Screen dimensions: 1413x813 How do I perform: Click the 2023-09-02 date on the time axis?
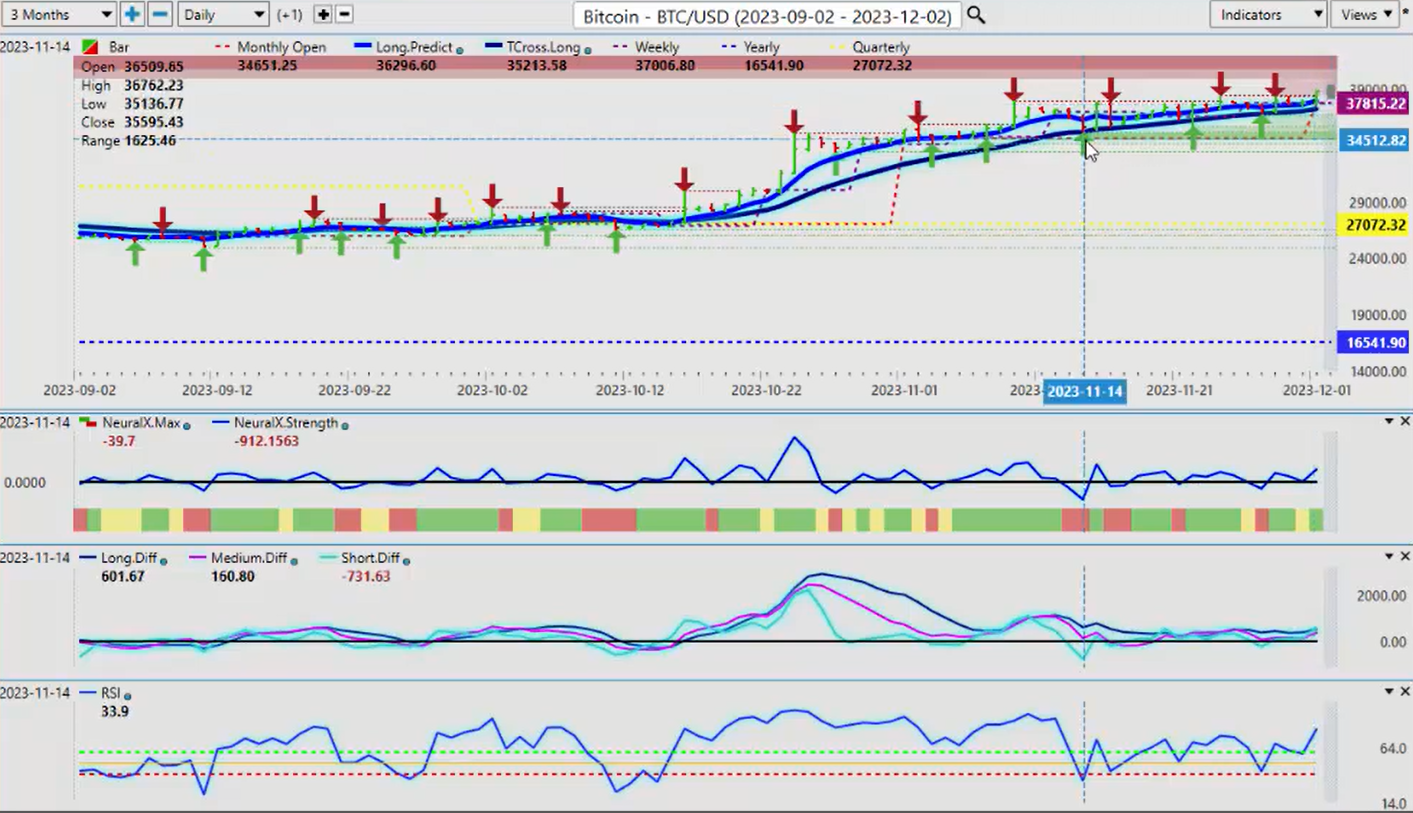pos(79,390)
